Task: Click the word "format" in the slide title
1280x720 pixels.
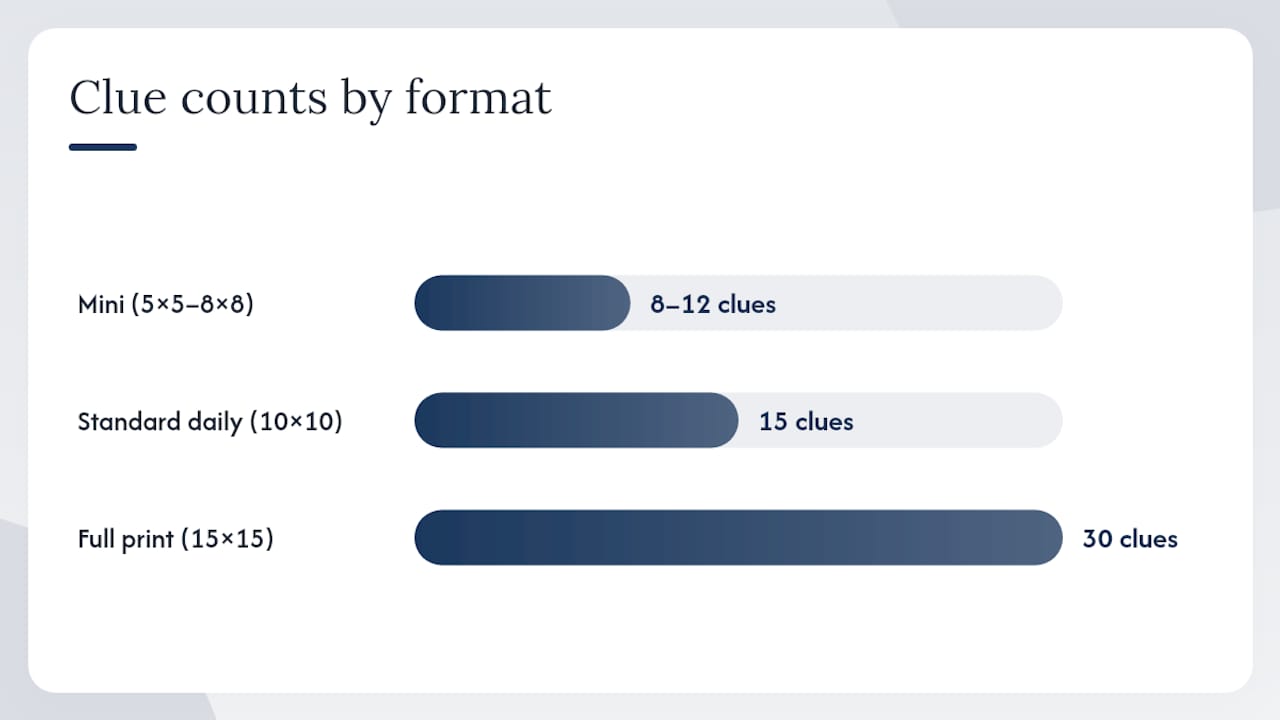Action: tap(478, 98)
